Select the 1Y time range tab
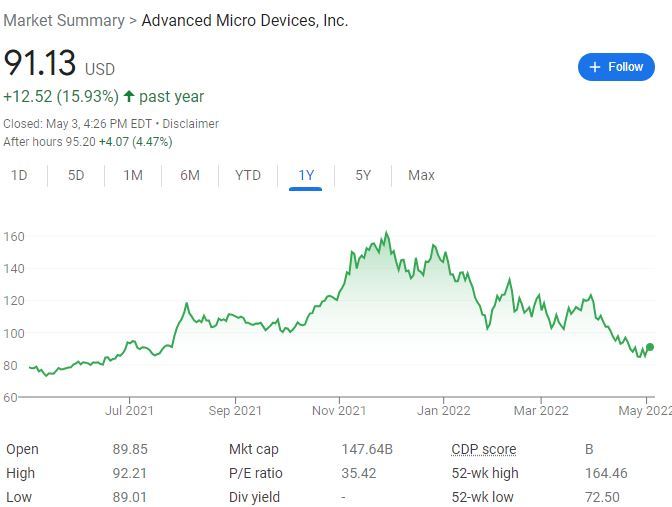 [x=306, y=175]
